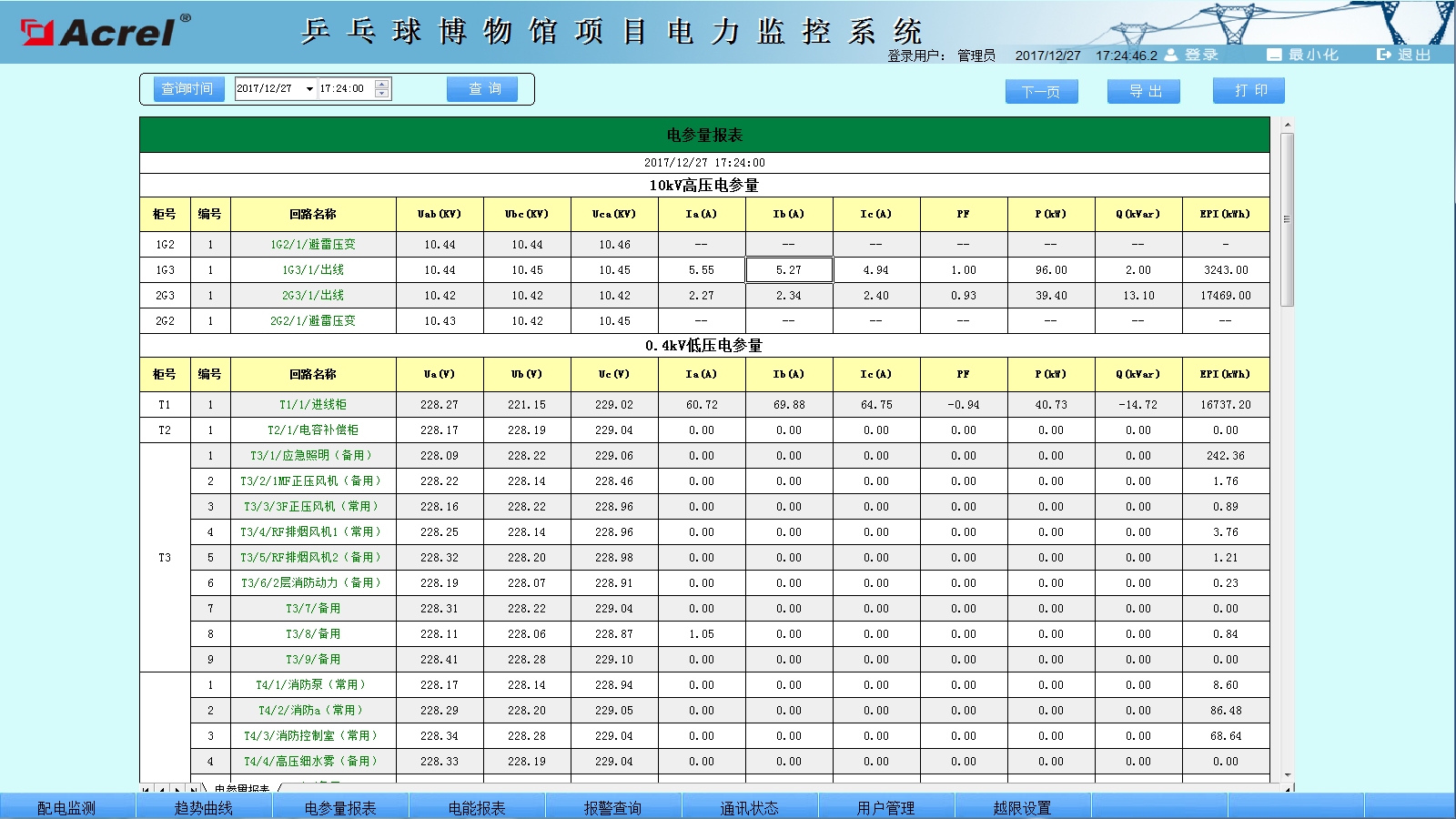Go to next sheet tab arrow
The image size is (1456, 819).
177,788
